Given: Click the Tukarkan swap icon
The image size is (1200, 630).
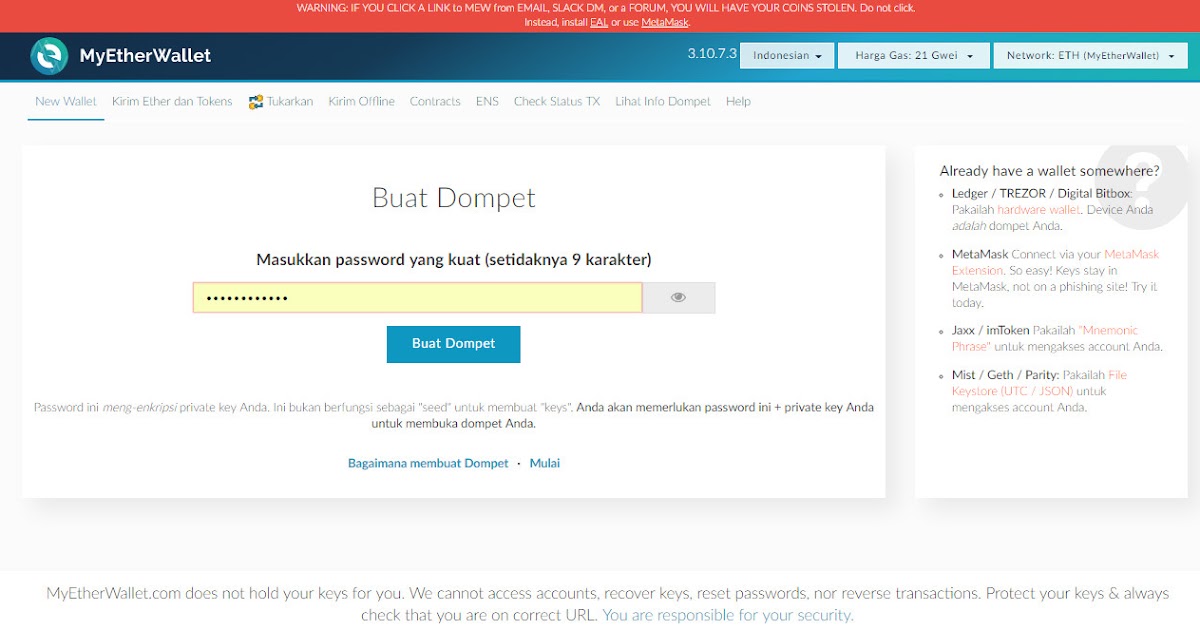Looking at the screenshot, I should 256,102.
